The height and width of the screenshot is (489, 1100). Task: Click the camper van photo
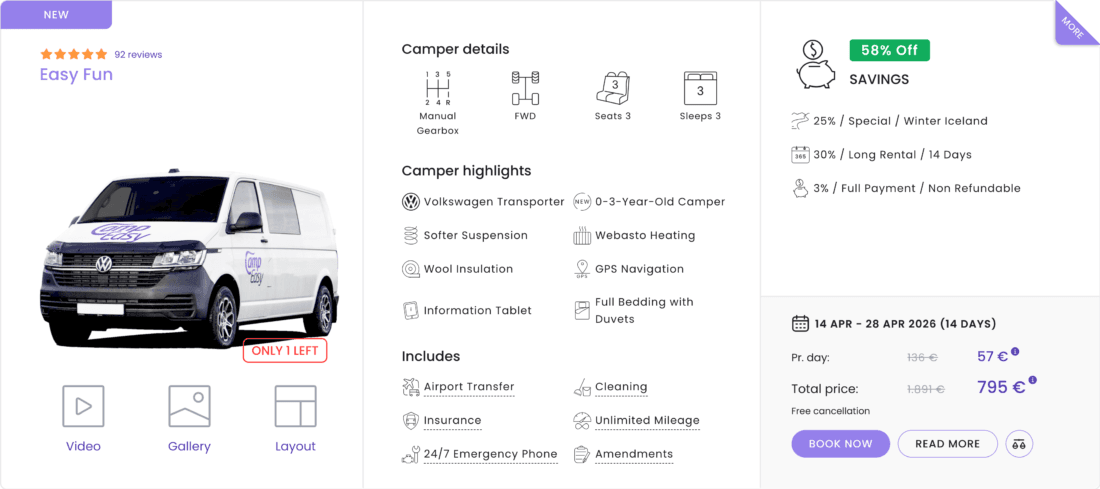pyautogui.click(x=189, y=256)
